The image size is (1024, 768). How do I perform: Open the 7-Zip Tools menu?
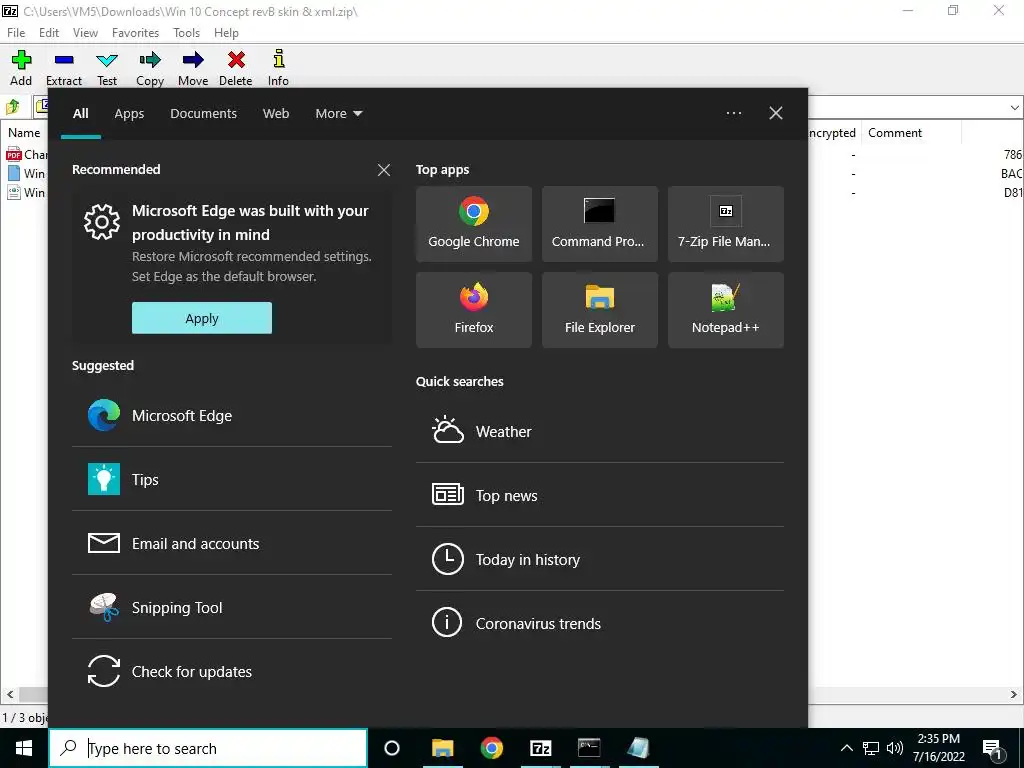click(186, 33)
